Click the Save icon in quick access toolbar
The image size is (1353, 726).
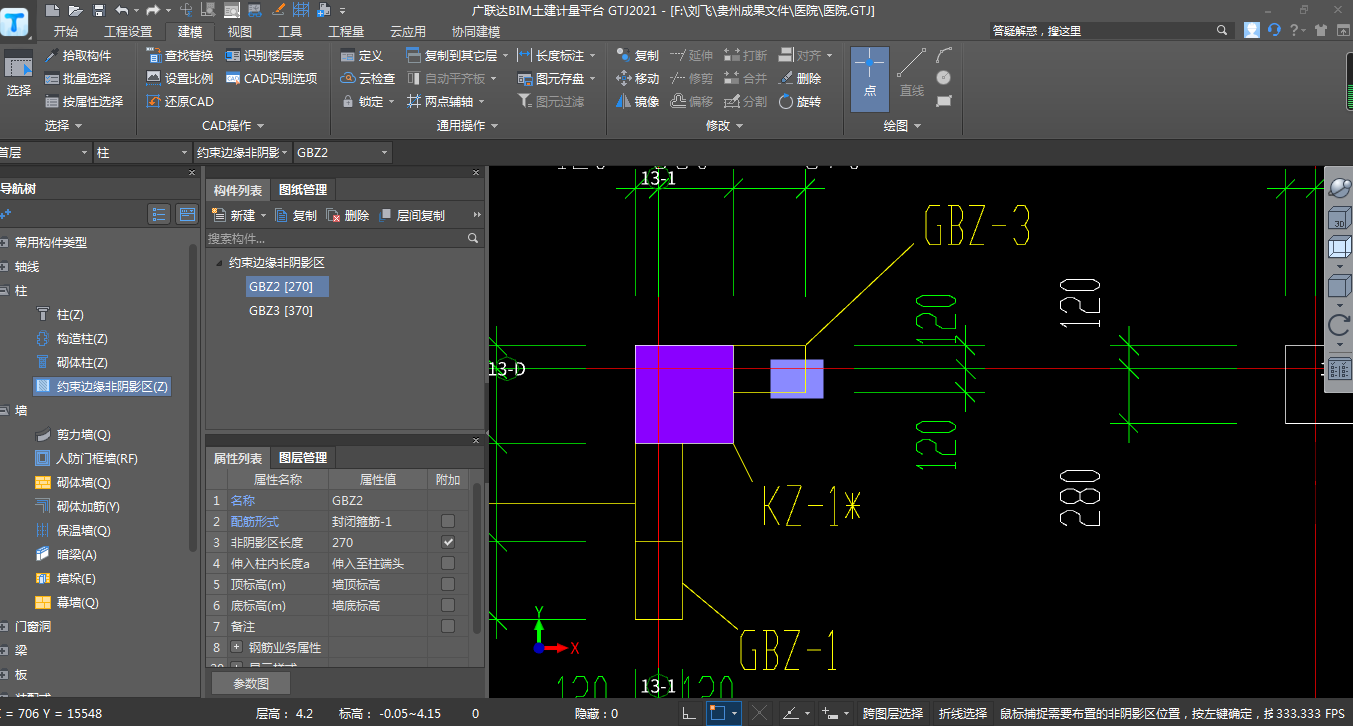[x=98, y=10]
